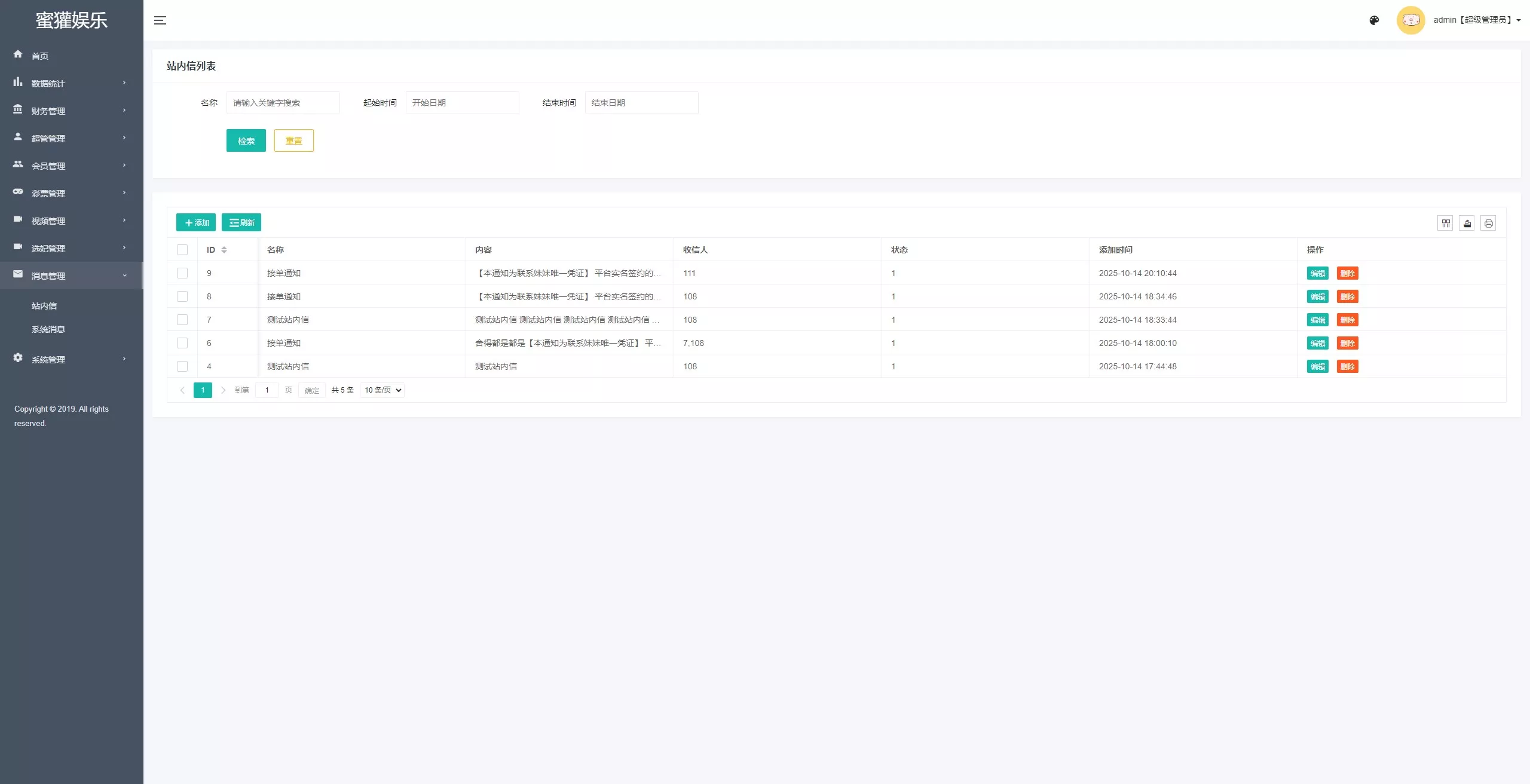Open the admin user dropdown menu
This screenshot has width=1530, height=784.
click(1477, 20)
